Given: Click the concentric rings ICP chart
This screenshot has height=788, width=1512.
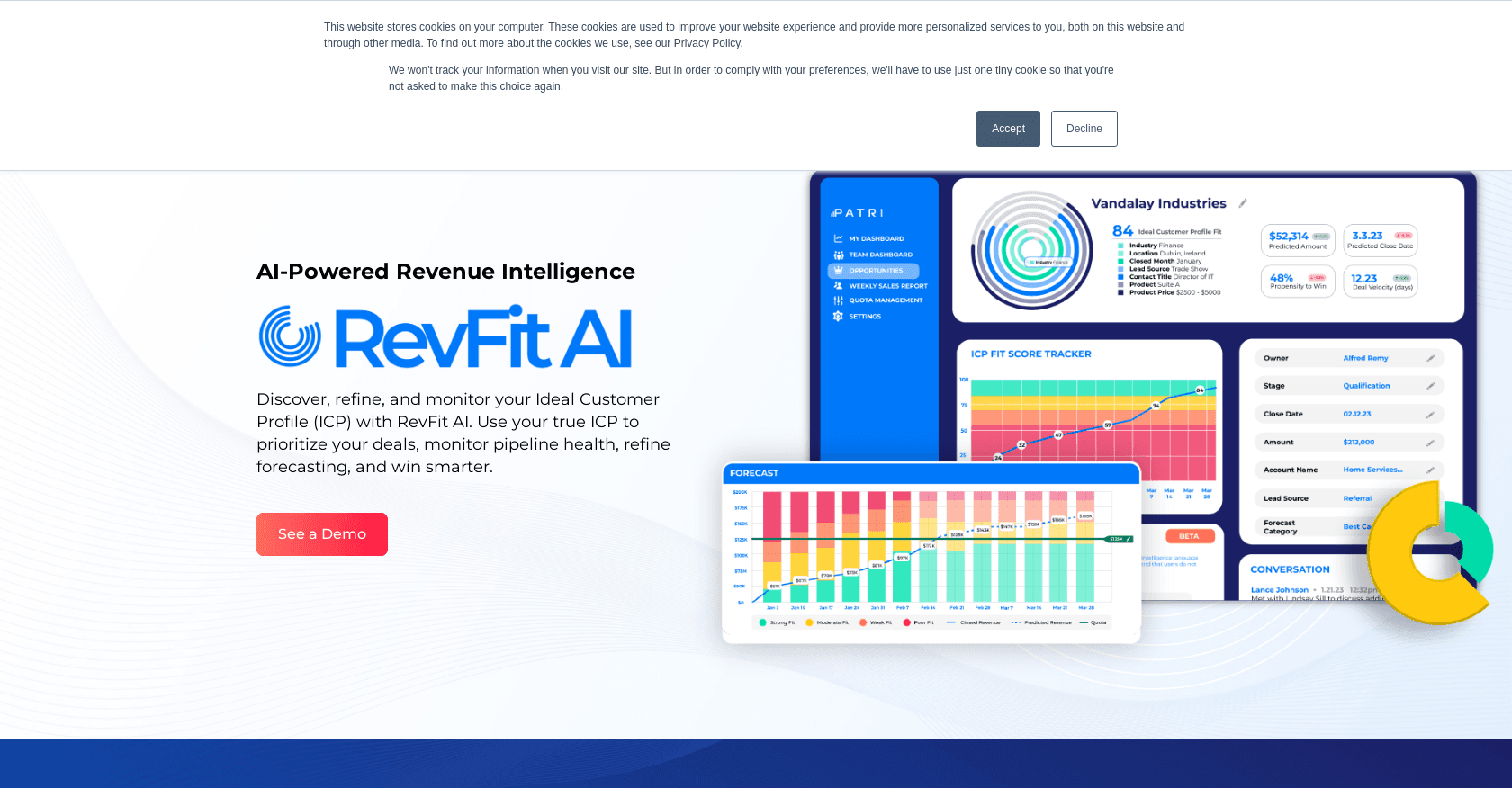Looking at the screenshot, I should [x=1031, y=251].
